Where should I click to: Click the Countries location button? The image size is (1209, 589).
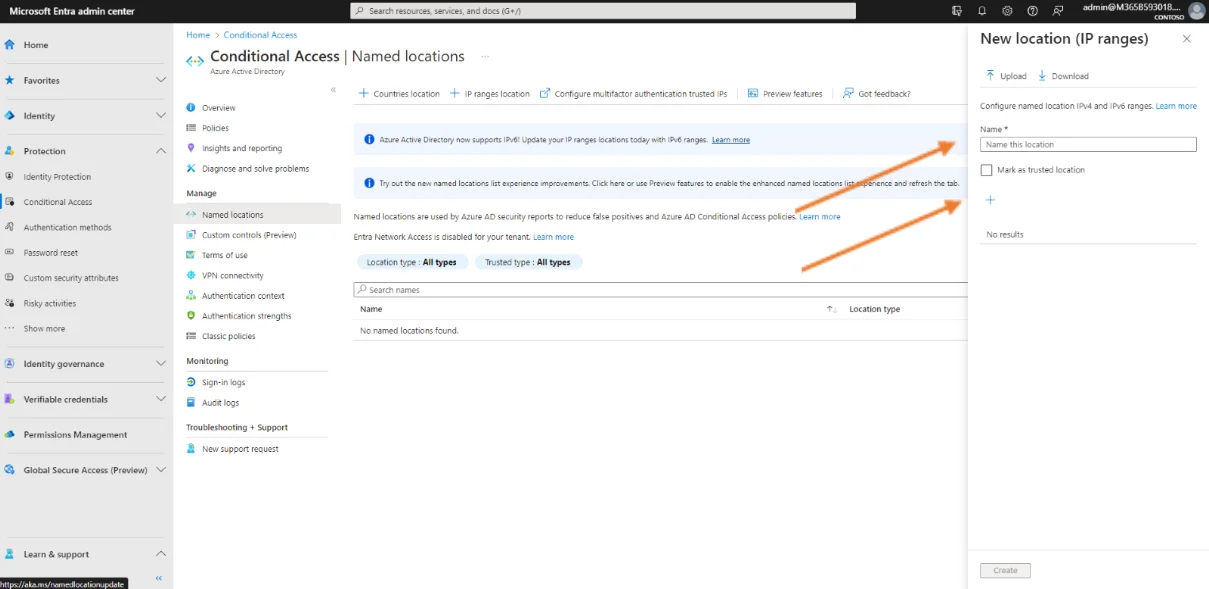click(x=399, y=94)
